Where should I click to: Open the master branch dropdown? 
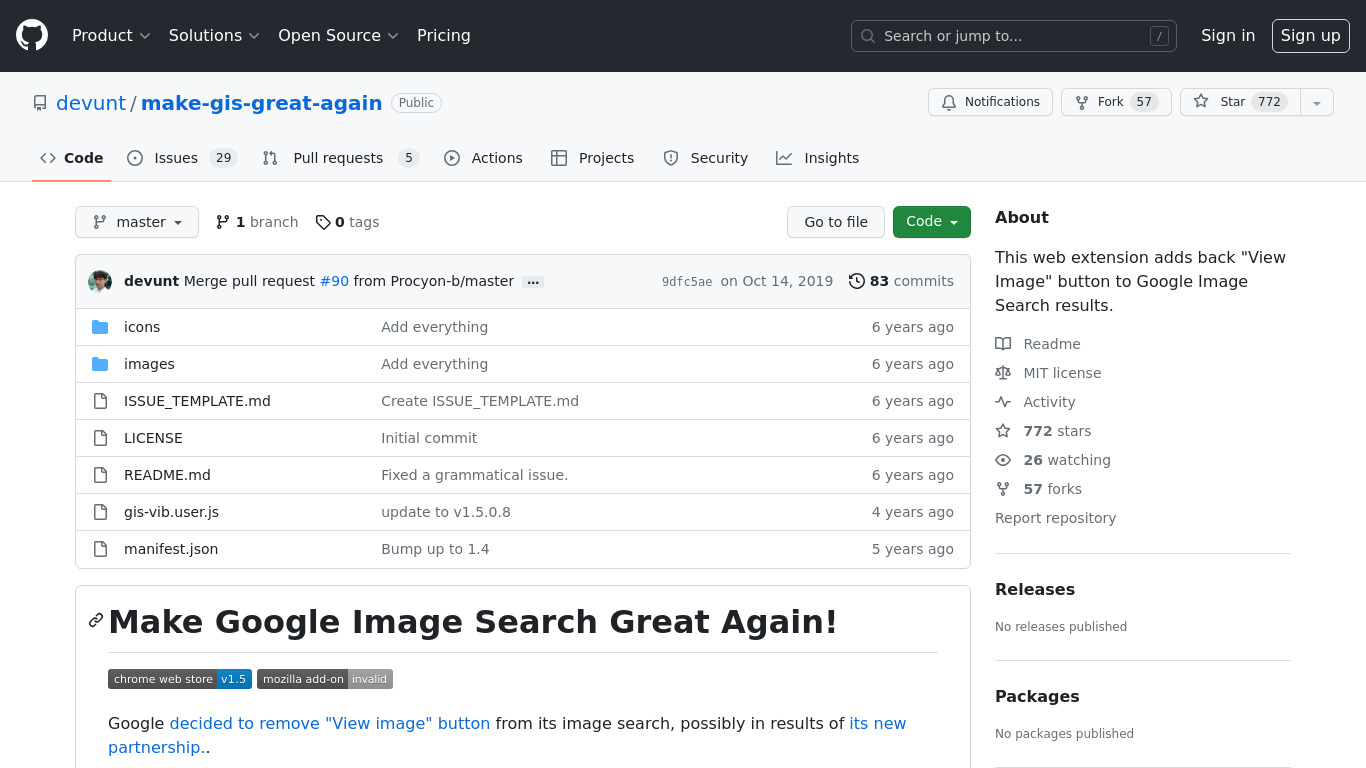(x=137, y=222)
